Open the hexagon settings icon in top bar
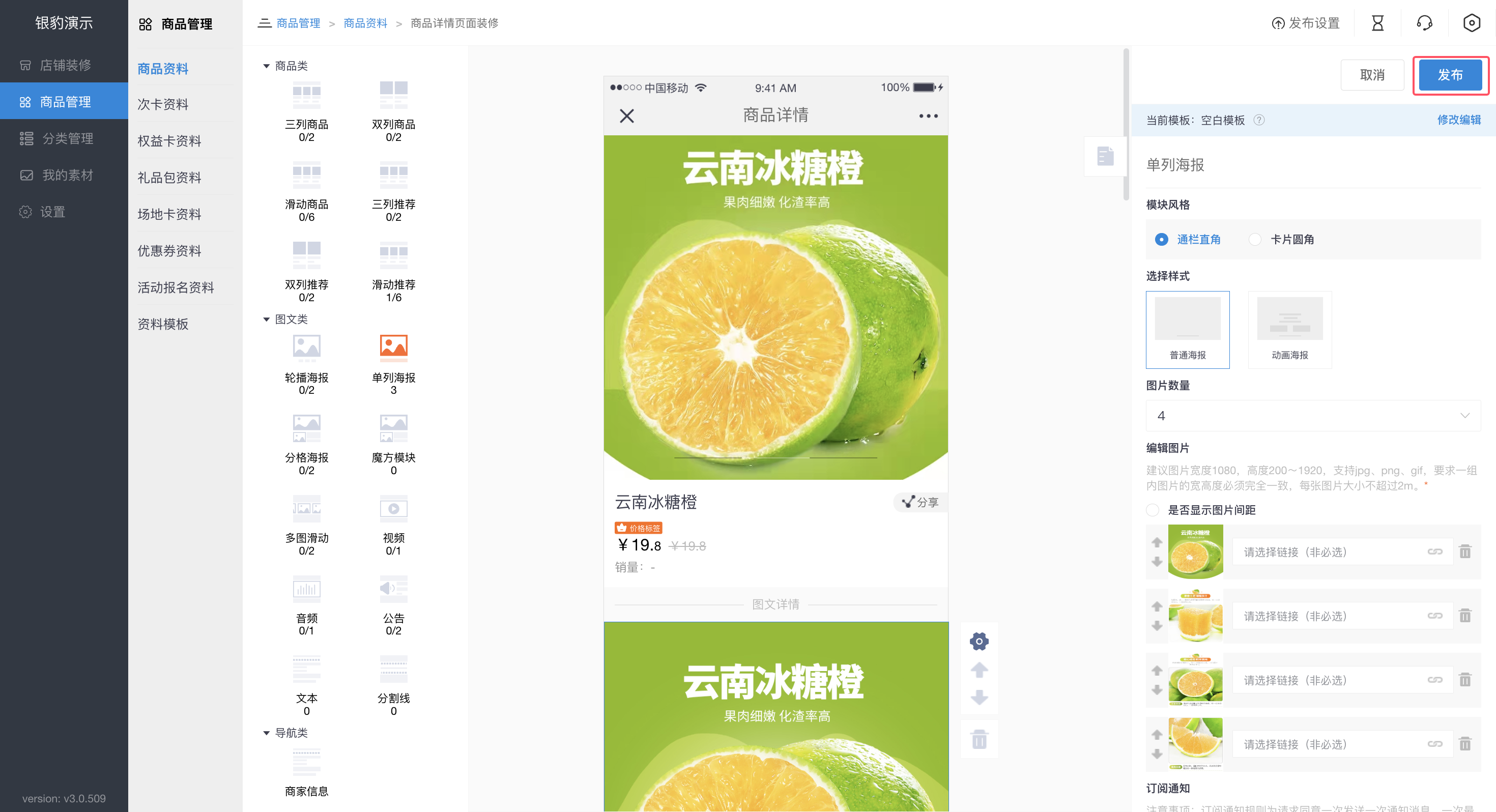 click(x=1472, y=23)
